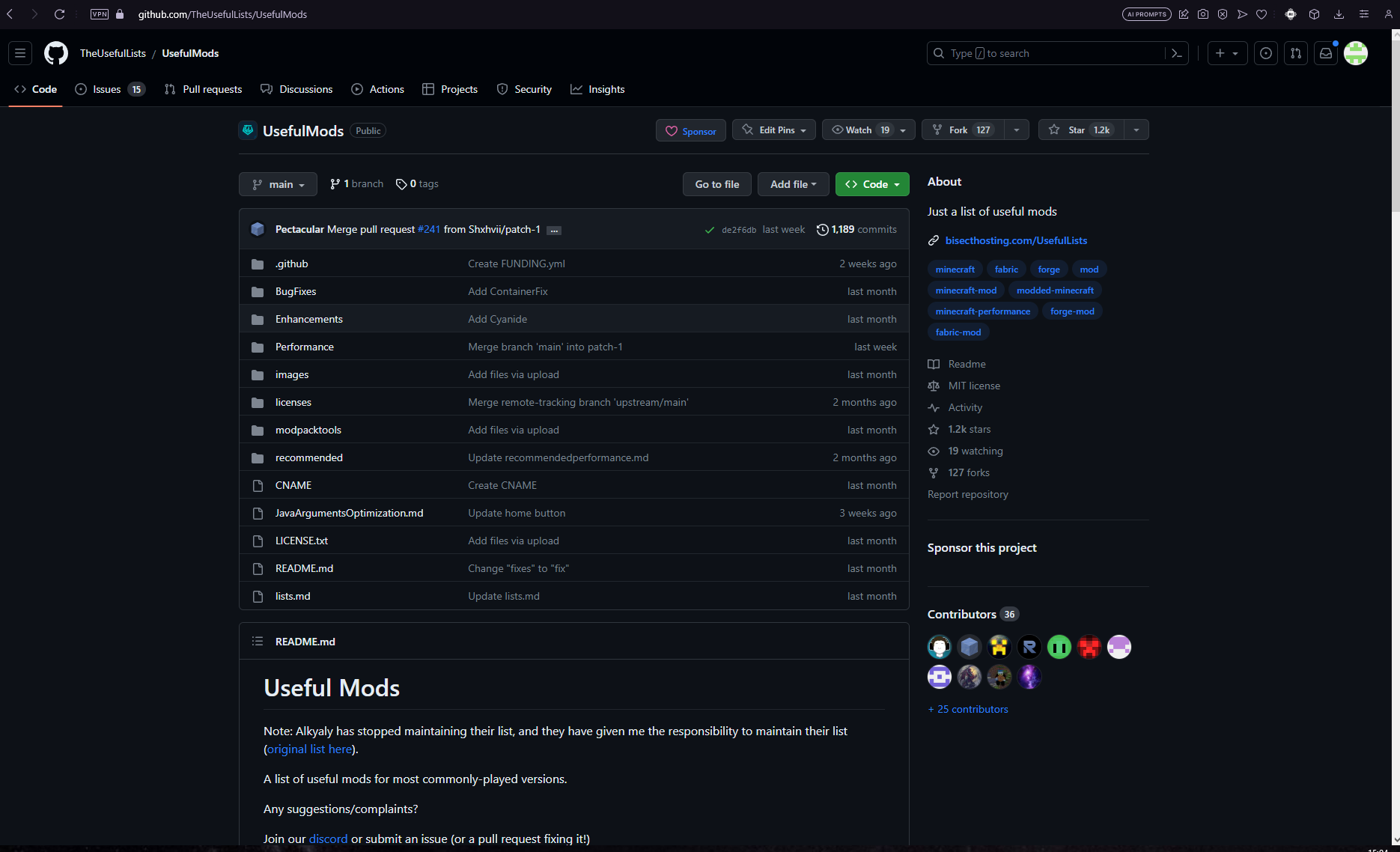Viewport: 1400px width, 852px height.
Task: Switch to the Discussions tab
Action: 296,89
